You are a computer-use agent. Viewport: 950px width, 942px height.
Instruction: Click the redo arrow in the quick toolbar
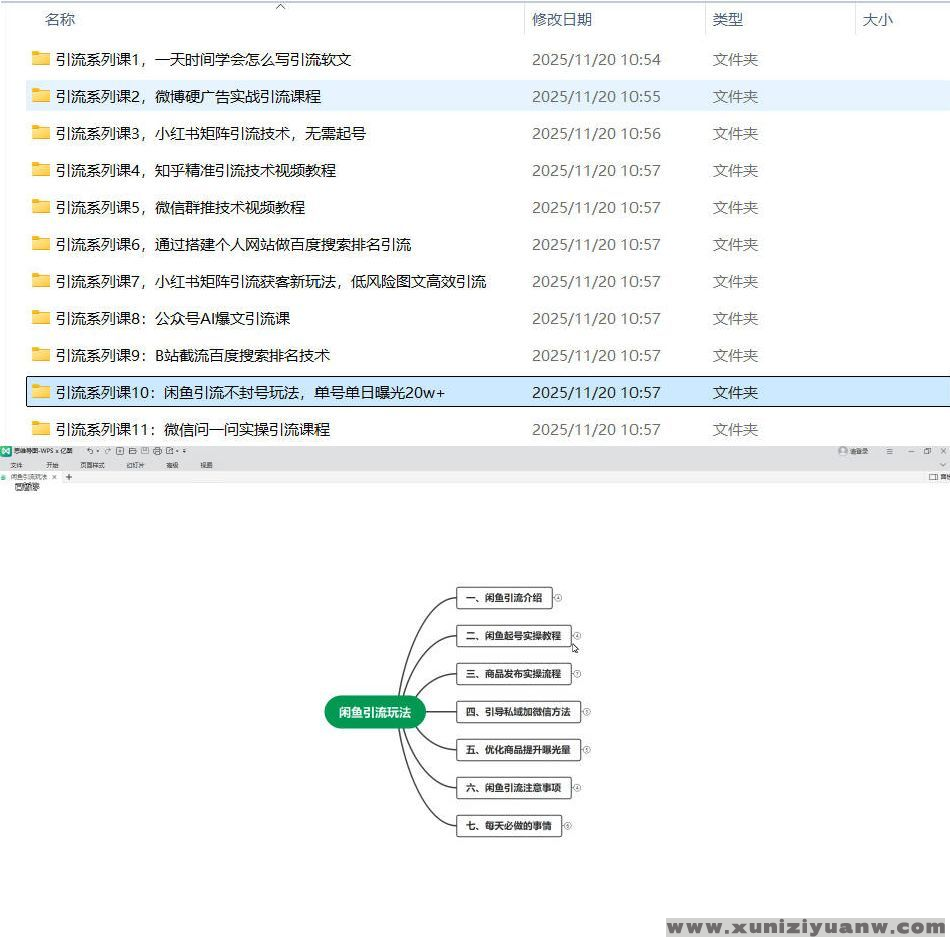[x=107, y=452]
